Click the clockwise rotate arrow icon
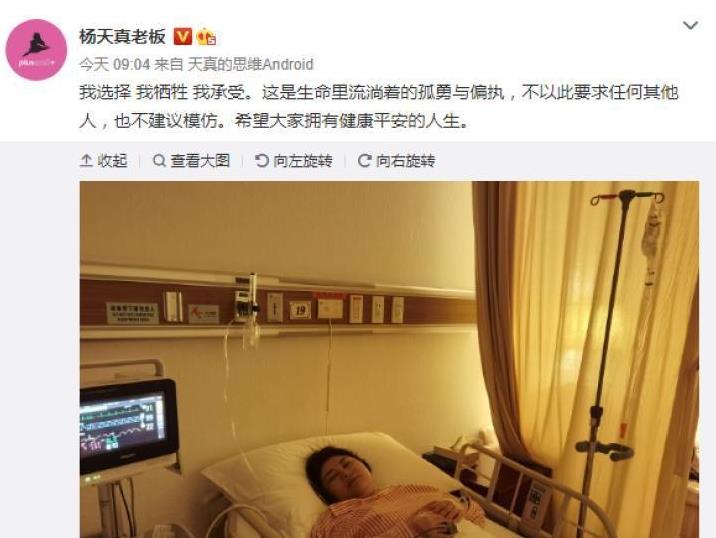The image size is (716, 538). click(x=364, y=161)
